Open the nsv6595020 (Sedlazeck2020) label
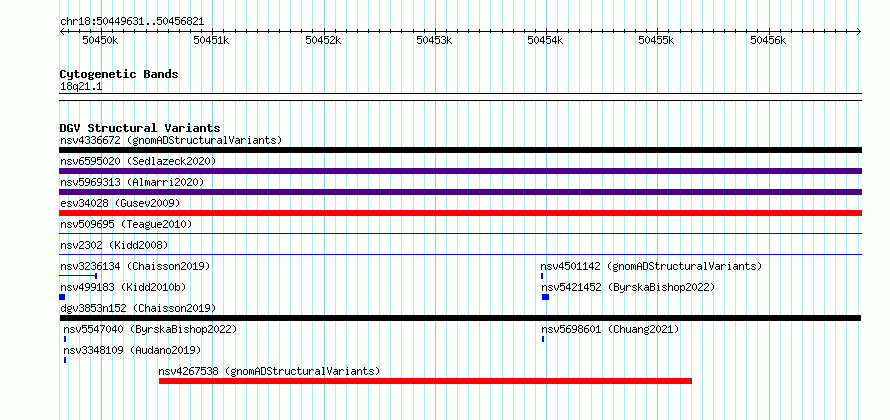The height and width of the screenshot is (420, 890). (x=138, y=161)
